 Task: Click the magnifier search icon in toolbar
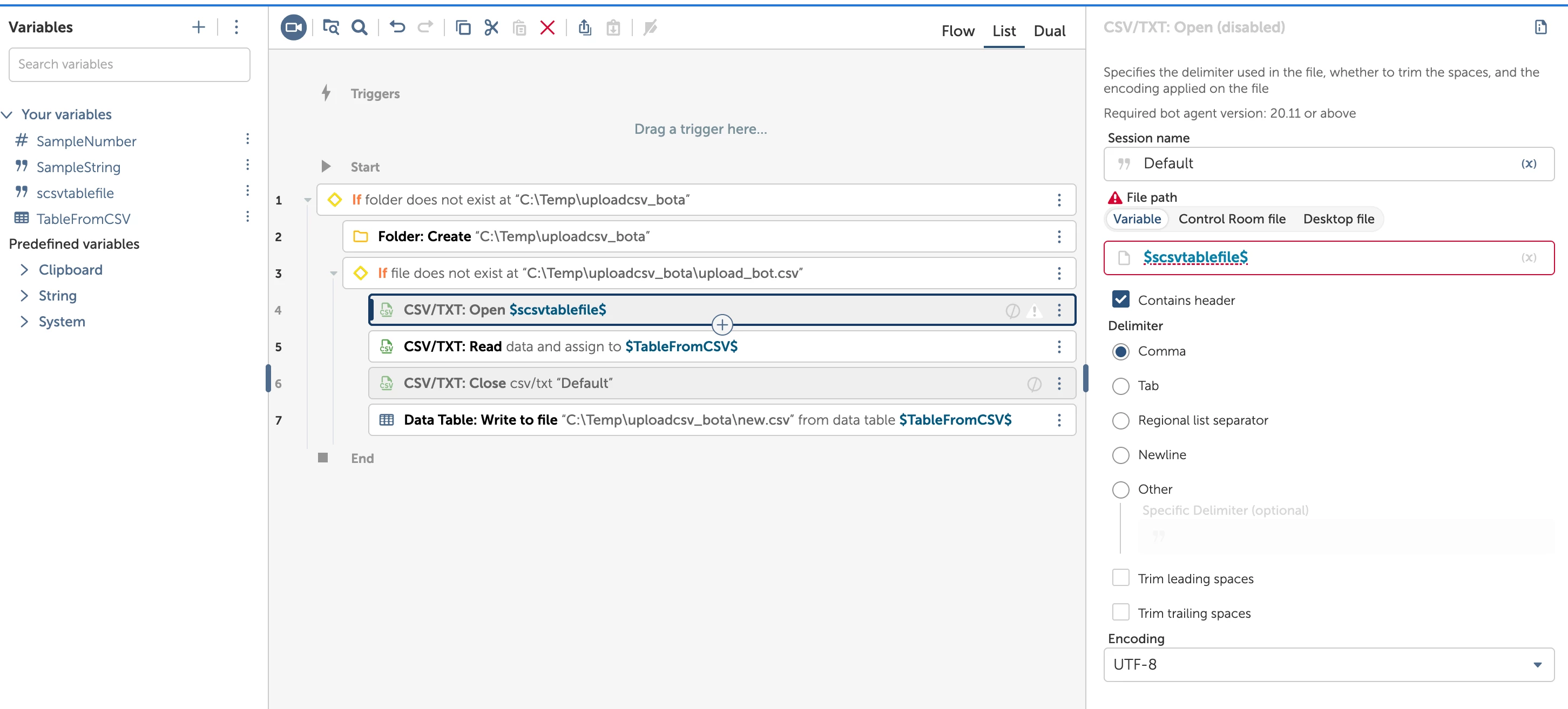point(359,28)
